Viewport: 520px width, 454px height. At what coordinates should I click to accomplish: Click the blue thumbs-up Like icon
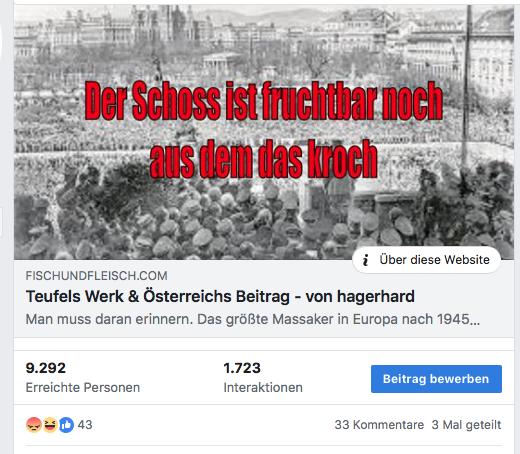66,425
